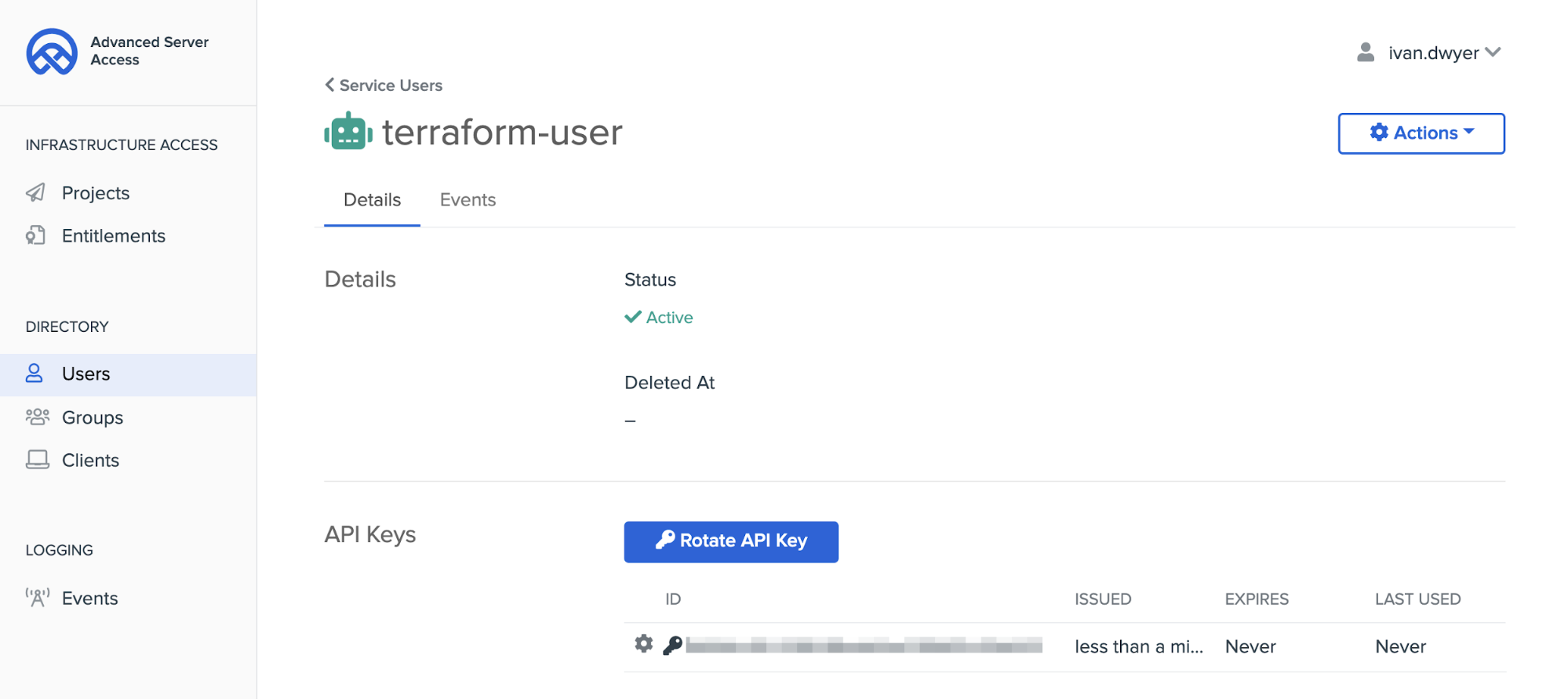Click the blurred API key ID value

pyautogui.click(x=864, y=646)
